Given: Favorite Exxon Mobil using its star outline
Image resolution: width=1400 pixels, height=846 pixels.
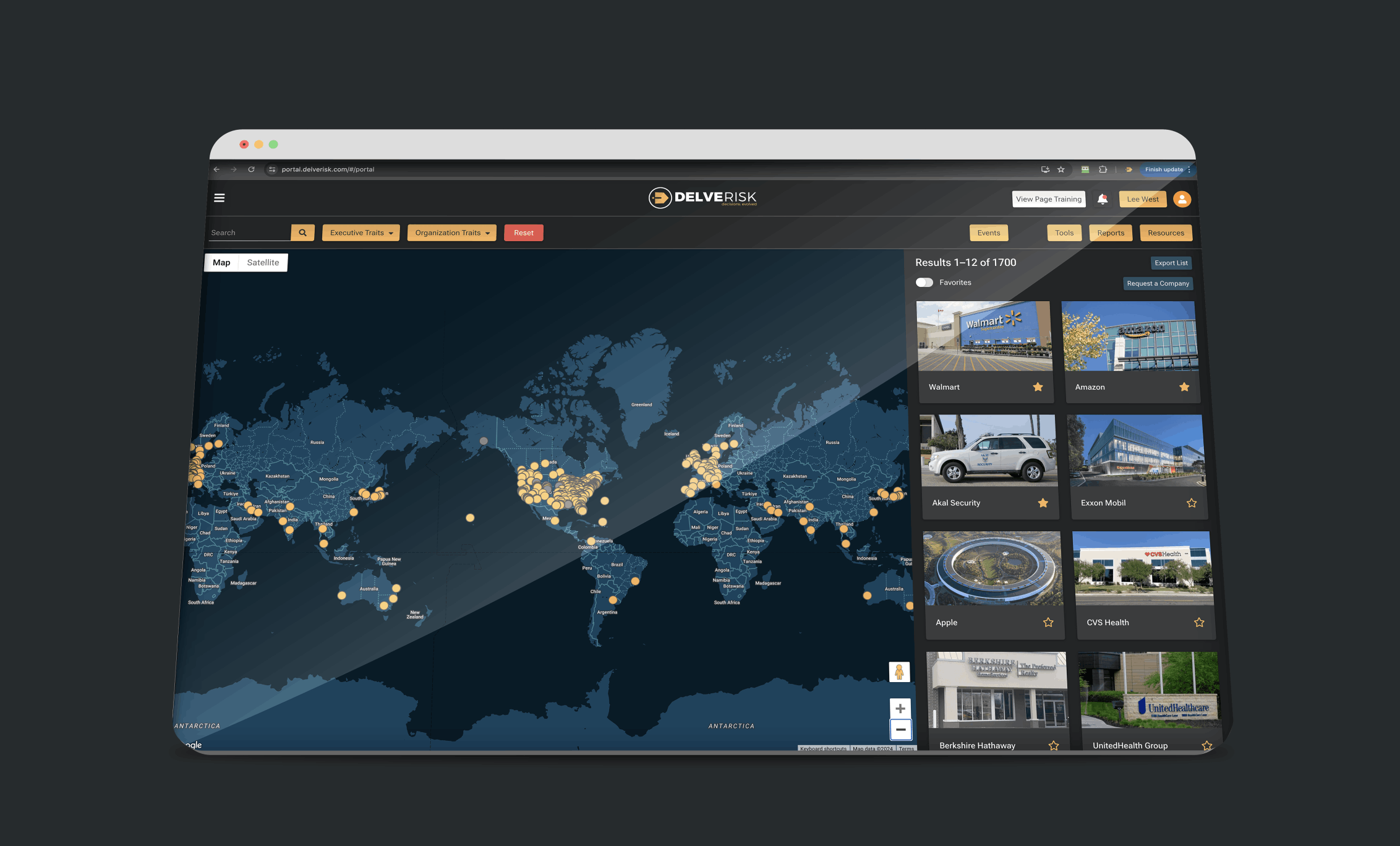Looking at the screenshot, I should (1190, 503).
